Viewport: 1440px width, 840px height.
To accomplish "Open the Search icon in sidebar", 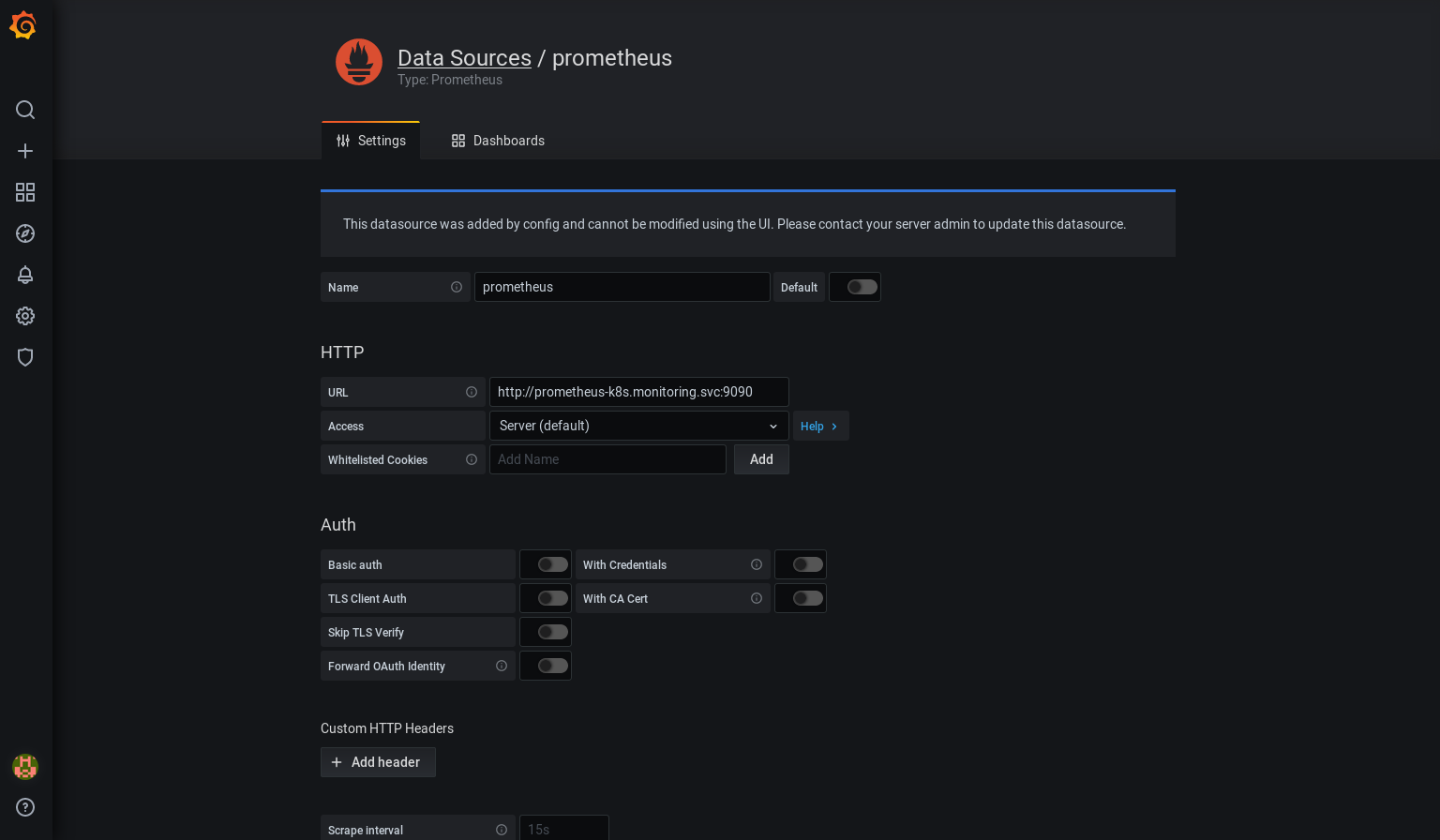I will [25, 110].
